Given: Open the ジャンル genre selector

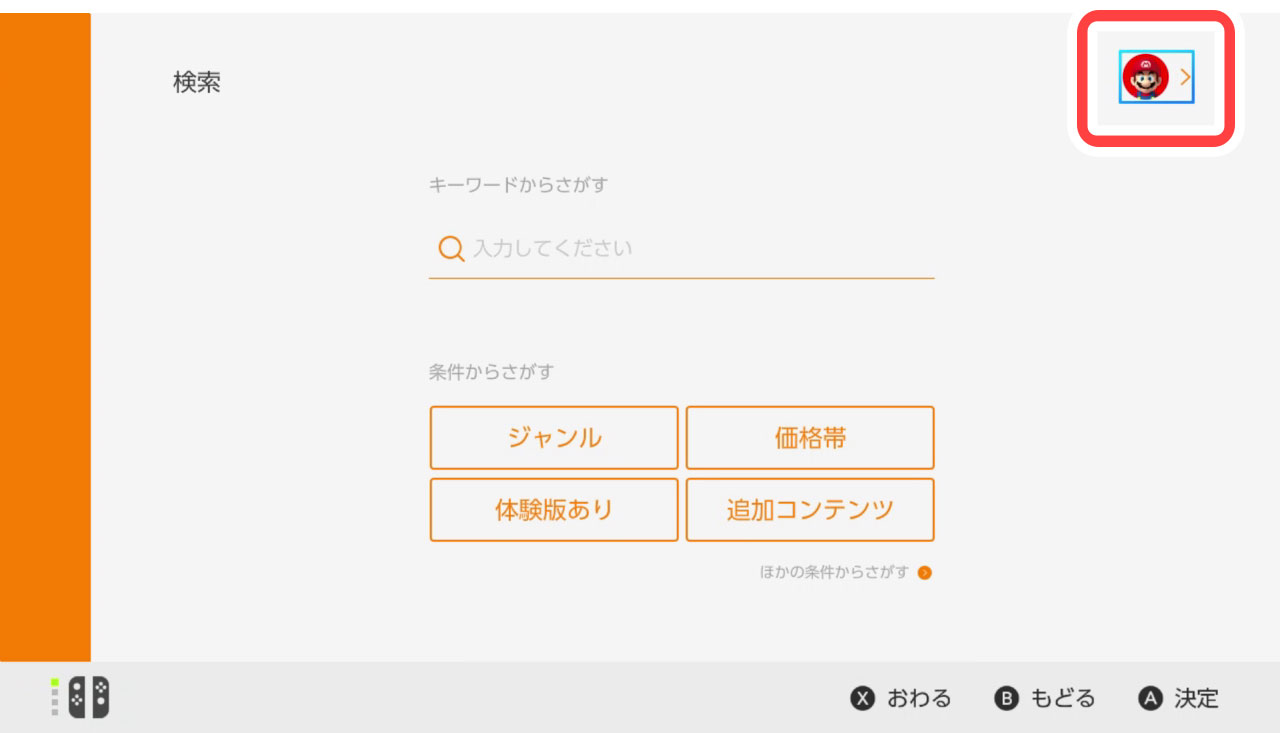Looking at the screenshot, I should [x=554, y=437].
